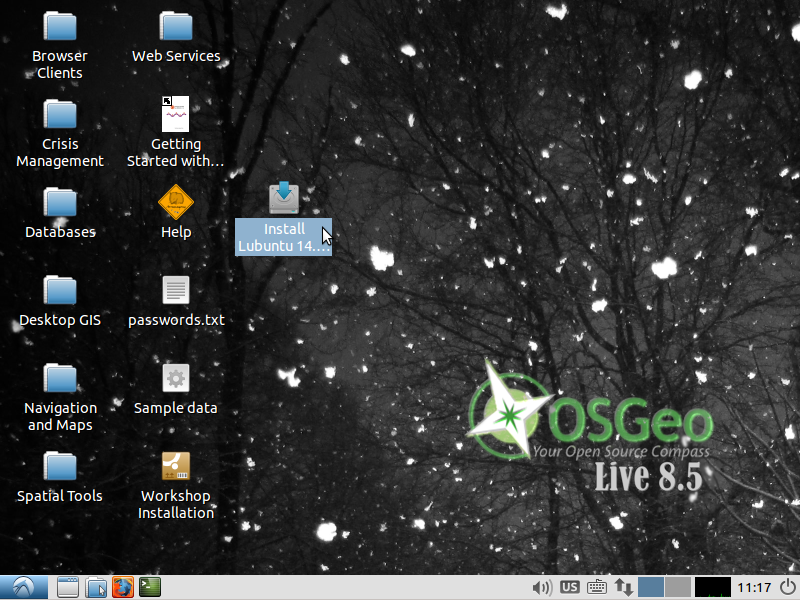Click the US keyboard layout indicator
The height and width of the screenshot is (600, 800).
(x=569, y=587)
